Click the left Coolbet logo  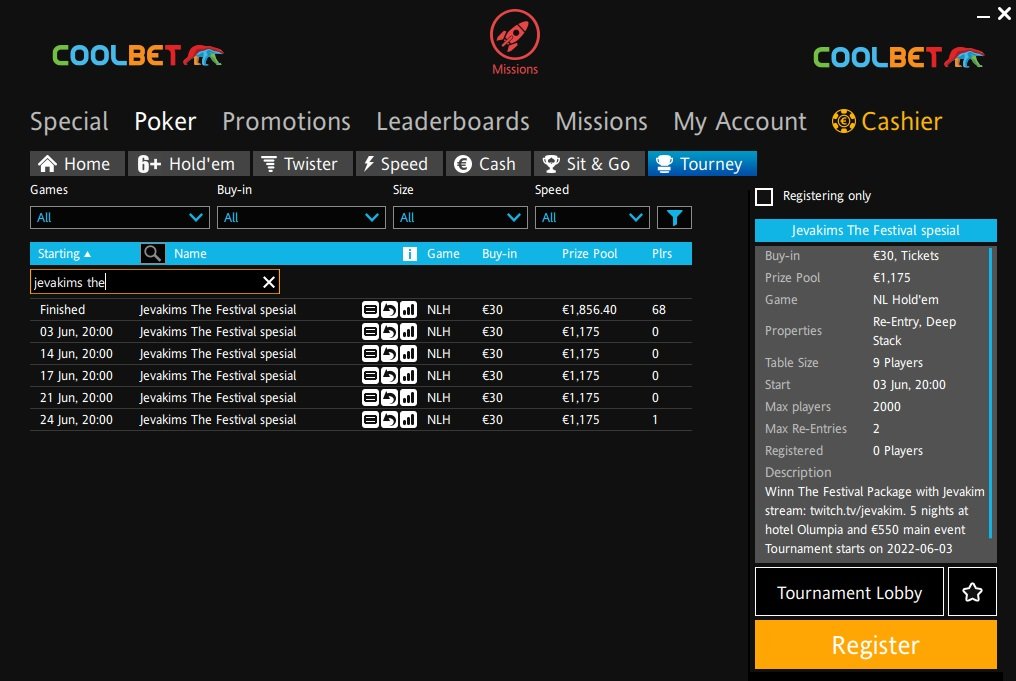[x=137, y=55]
